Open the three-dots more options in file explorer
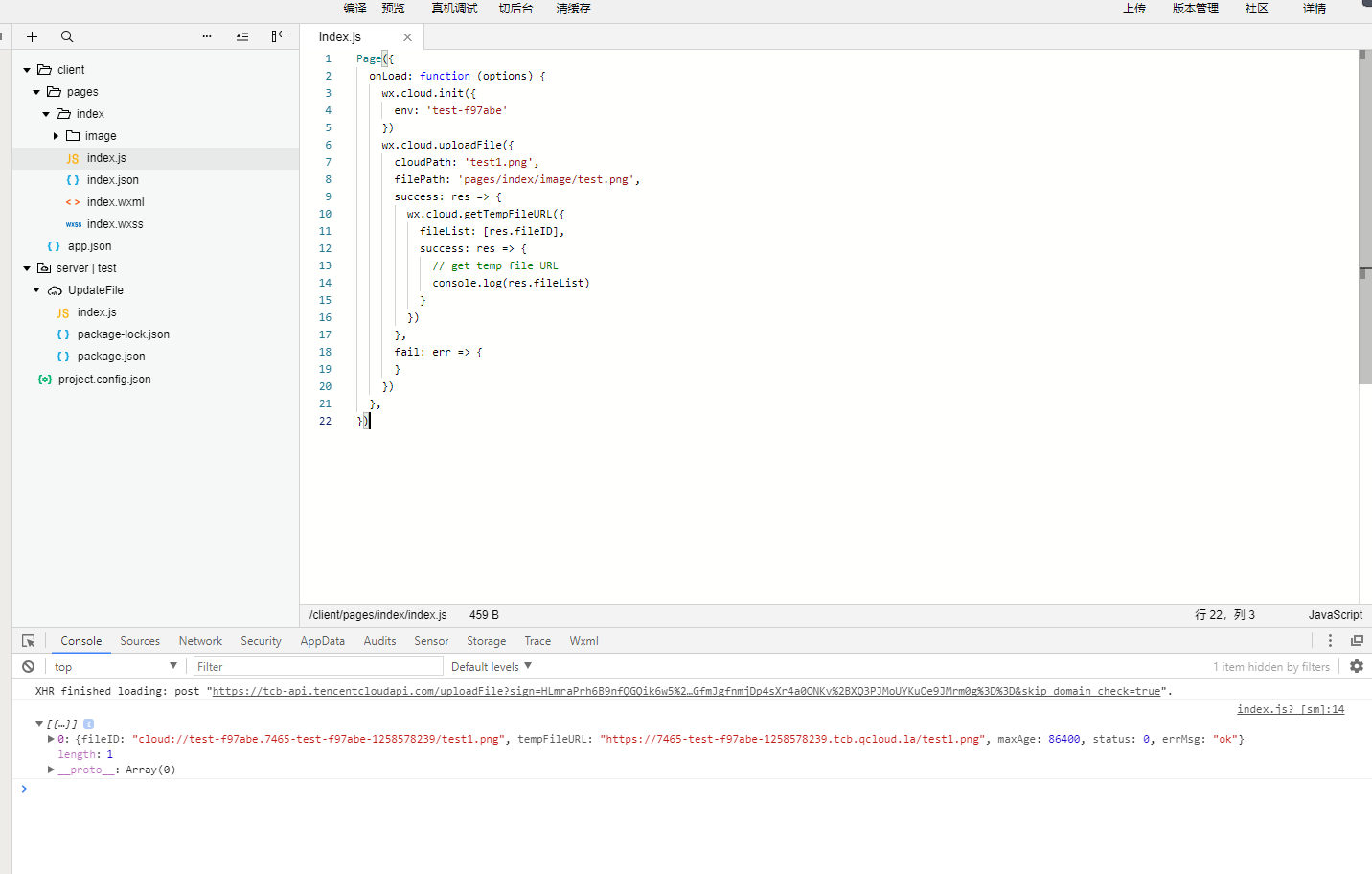The image size is (1372, 874). [x=206, y=36]
